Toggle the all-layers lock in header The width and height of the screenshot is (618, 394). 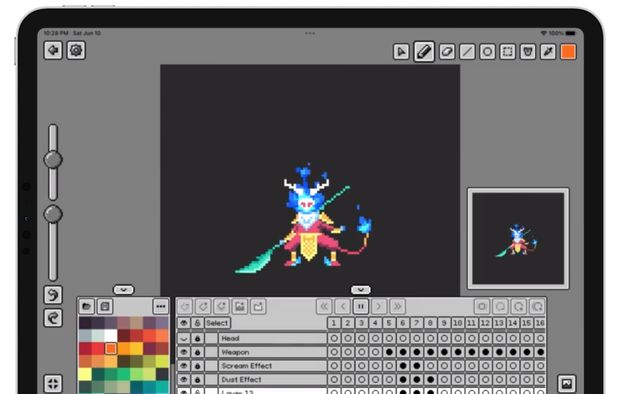point(197,323)
